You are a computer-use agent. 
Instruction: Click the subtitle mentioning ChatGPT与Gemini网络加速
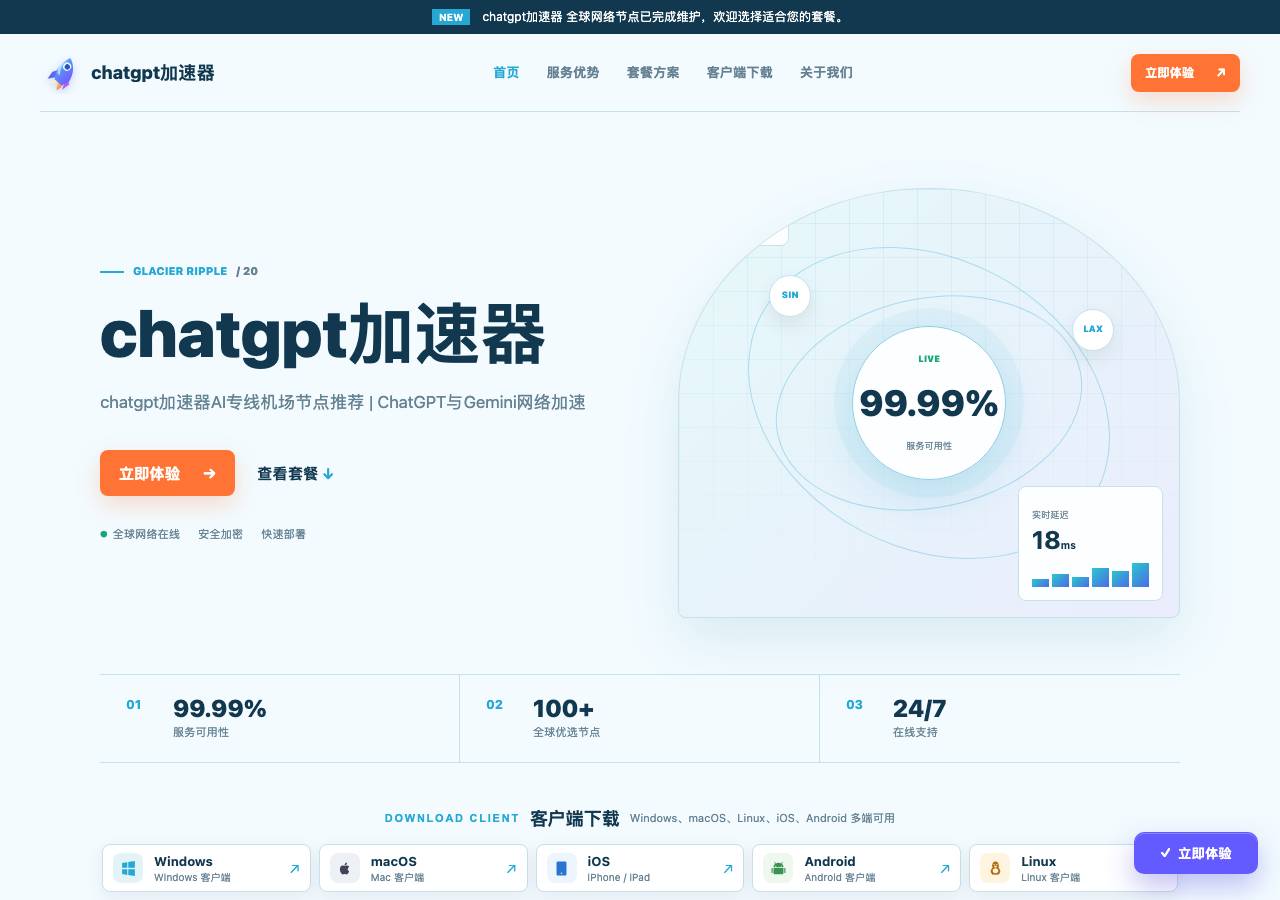(x=343, y=402)
